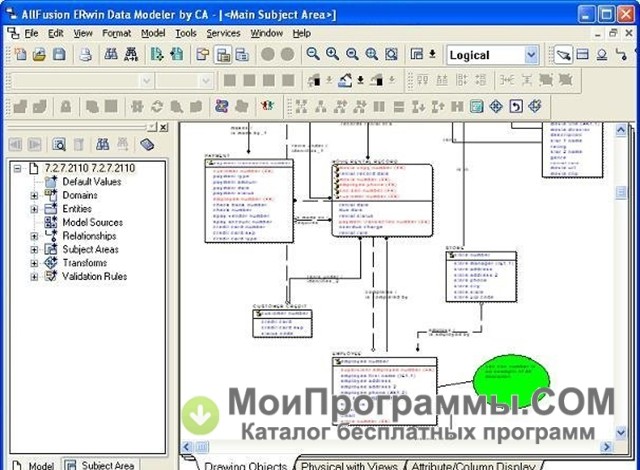
Task: Click the binoculars Find and Replace icon
Action: point(131,54)
